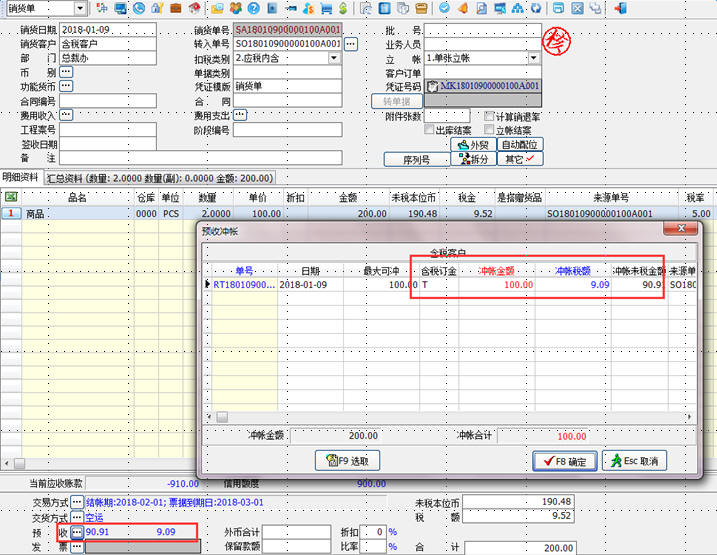Click the brown archive box toolbar icon
The image size is (717, 555).
(x=421, y=8)
